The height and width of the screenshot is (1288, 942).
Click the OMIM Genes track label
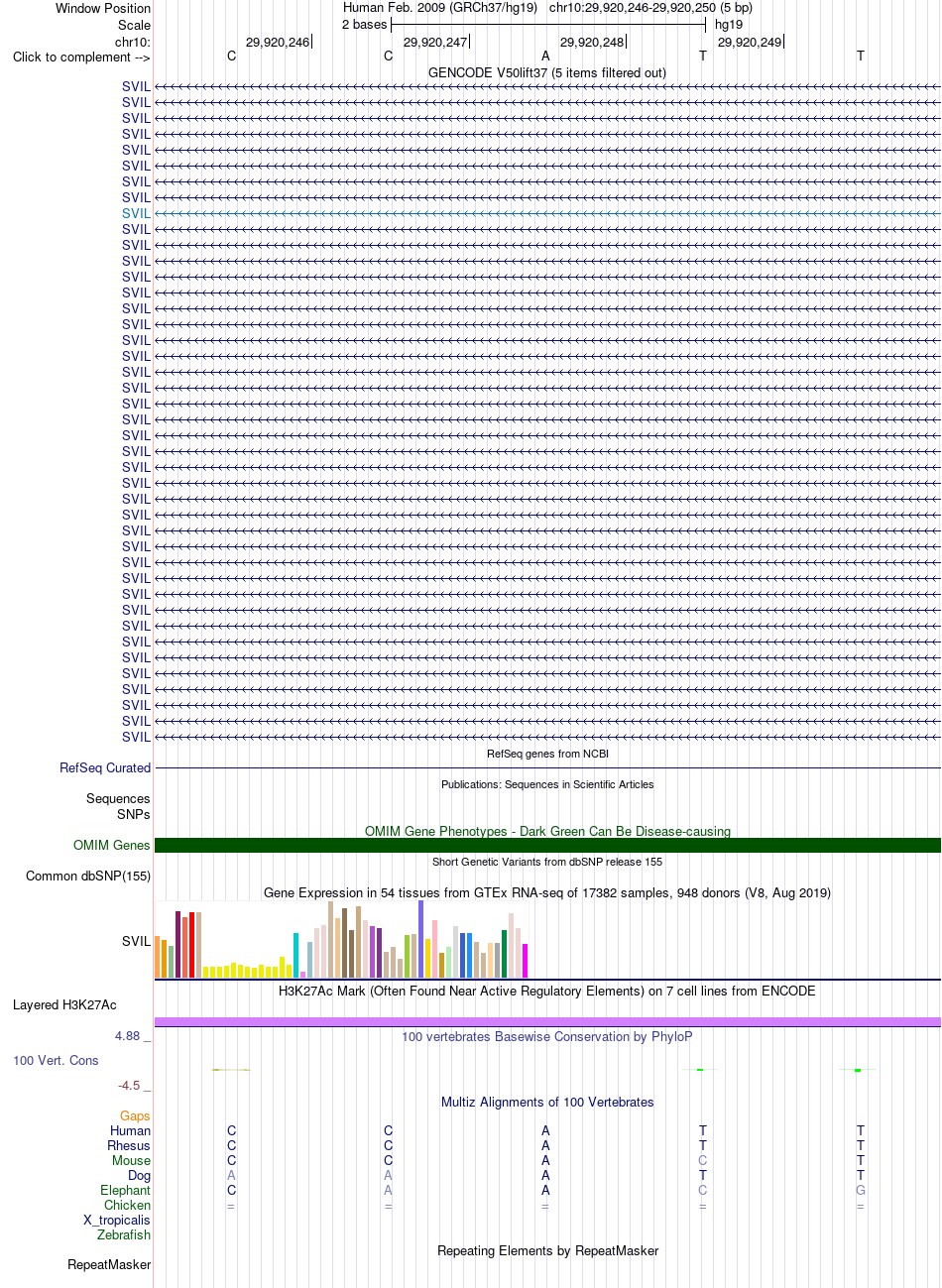[112, 846]
